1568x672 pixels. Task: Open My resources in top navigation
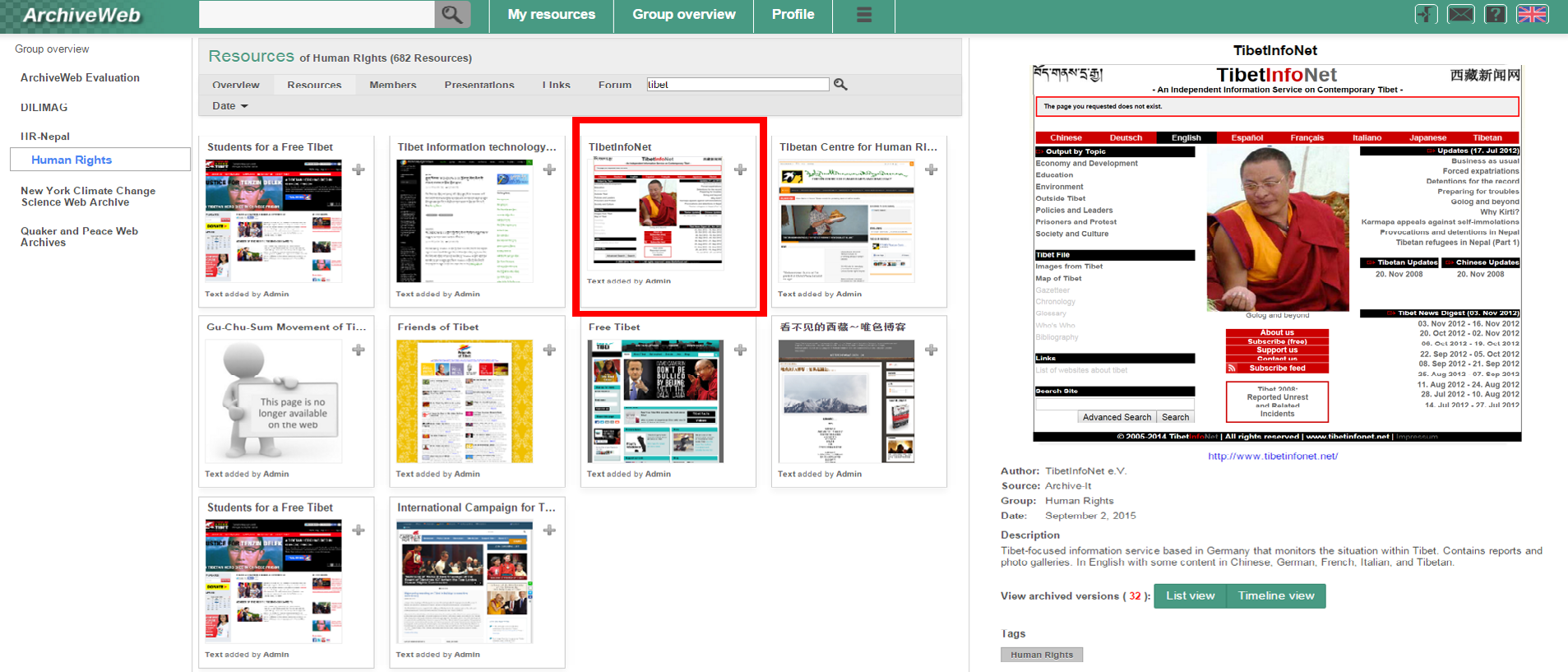pos(551,15)
